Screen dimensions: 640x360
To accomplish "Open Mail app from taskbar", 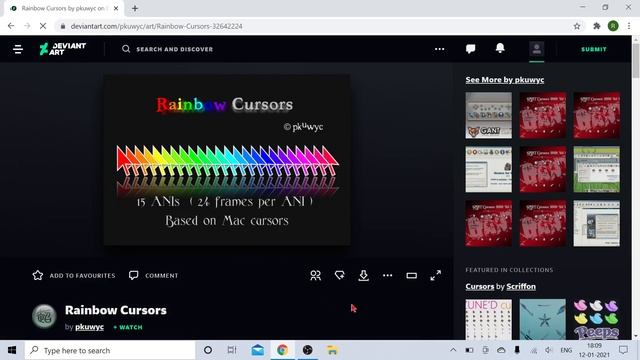I will (x=258, y=350).
